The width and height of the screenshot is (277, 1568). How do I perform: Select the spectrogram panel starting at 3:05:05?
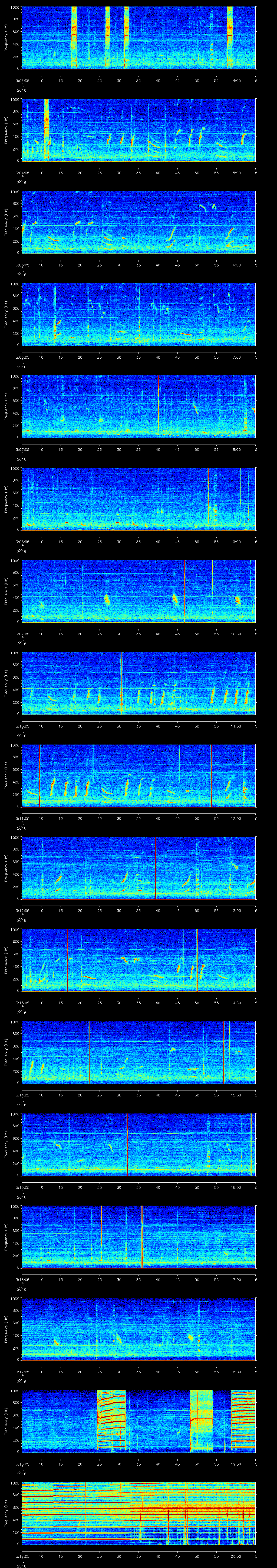[x=139, y=222]
